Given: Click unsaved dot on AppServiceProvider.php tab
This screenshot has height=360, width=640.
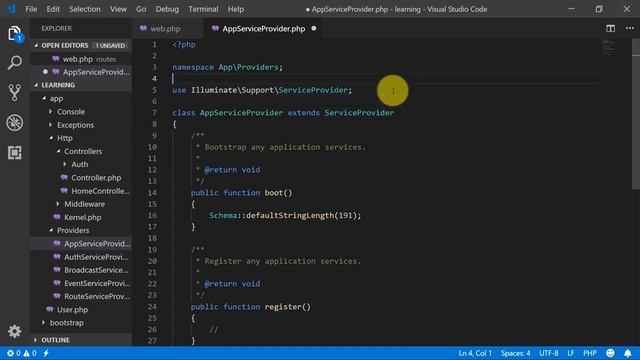Looking at the screenshot, I should 313,29.
